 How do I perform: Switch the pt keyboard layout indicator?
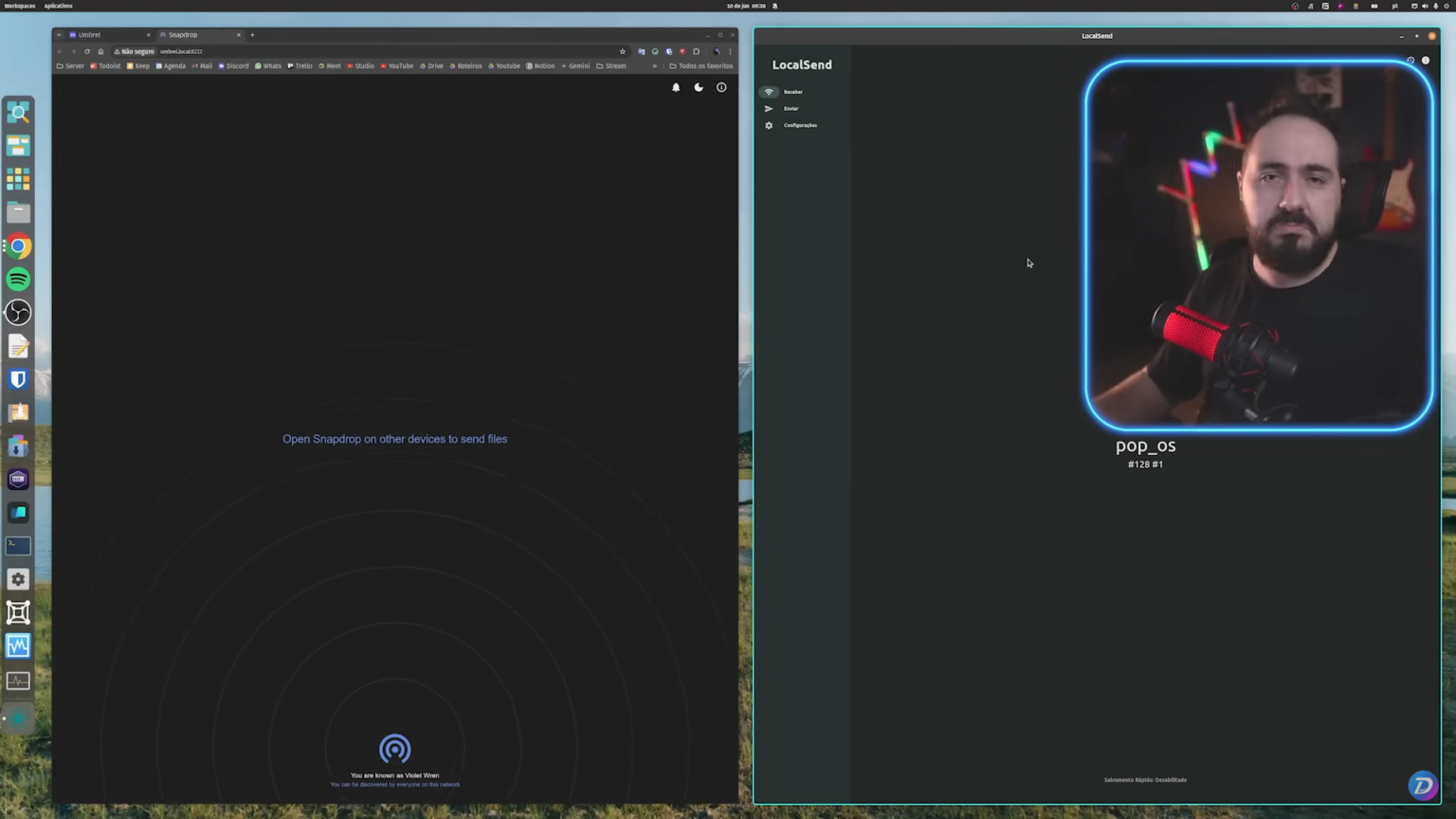(1394, 6)
